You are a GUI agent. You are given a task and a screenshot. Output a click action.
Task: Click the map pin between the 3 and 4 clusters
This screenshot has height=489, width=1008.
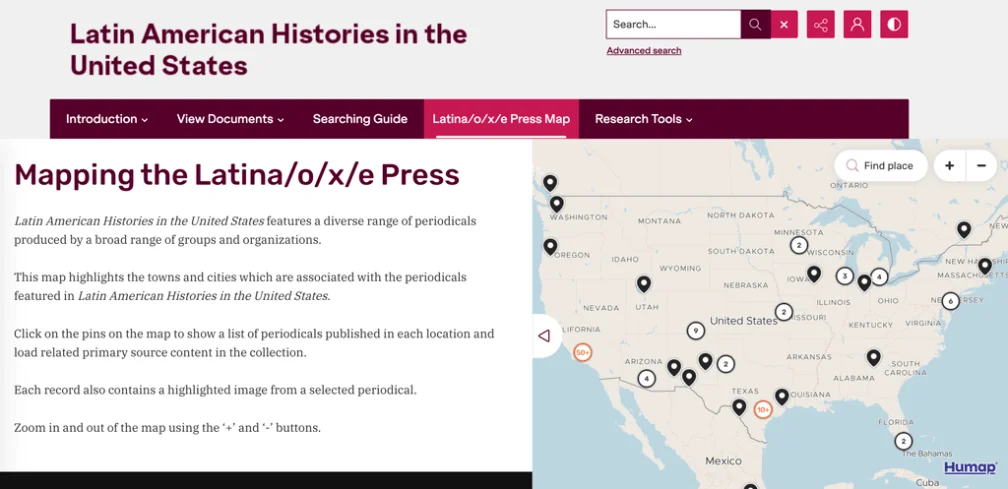pyautogui.click(x=864, y=282)
